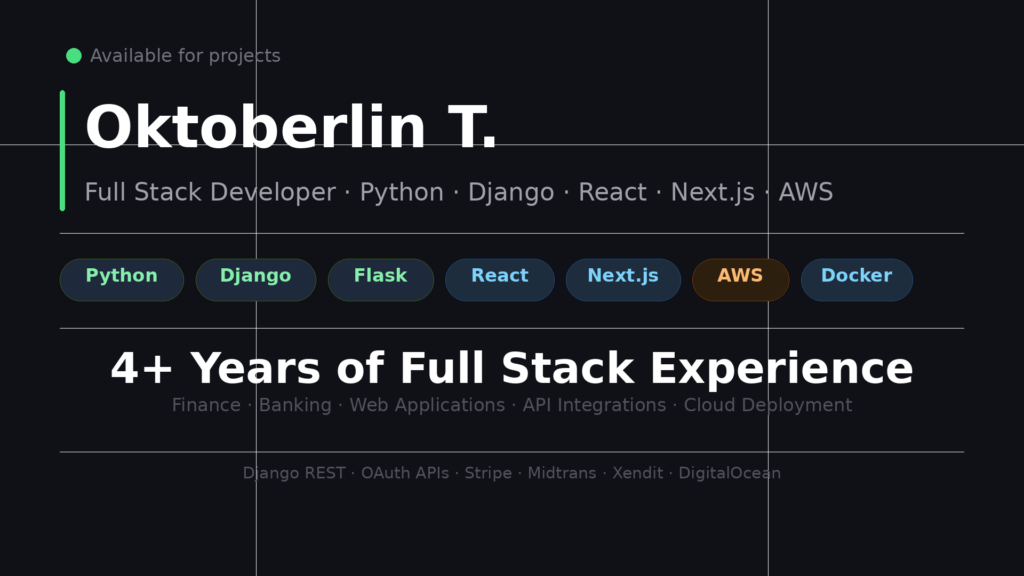Click the green vertical accent bar
Screen dimensions: 1024x576
point(63,151)
